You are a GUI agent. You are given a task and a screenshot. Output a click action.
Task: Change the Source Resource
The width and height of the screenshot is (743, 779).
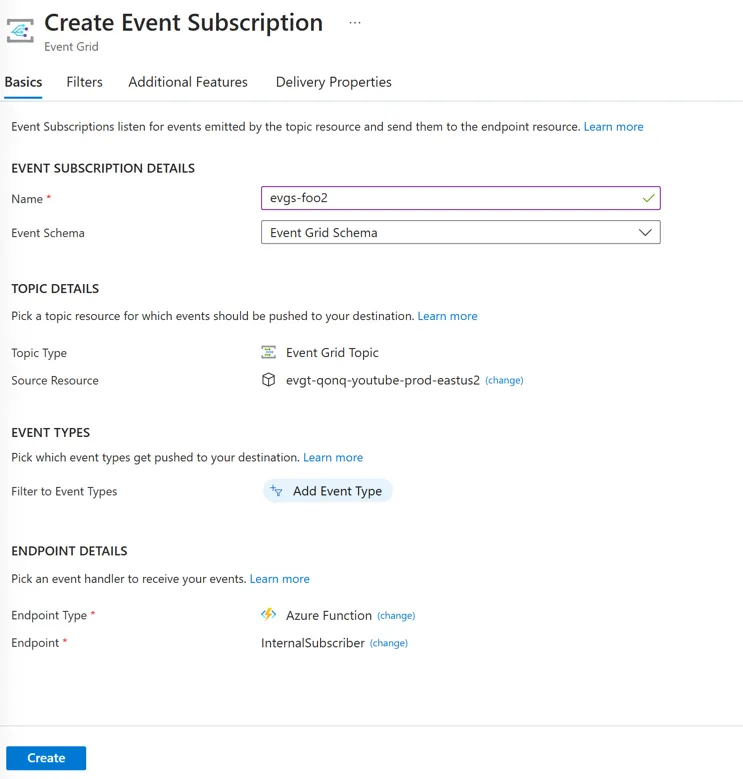click(504, 381)
